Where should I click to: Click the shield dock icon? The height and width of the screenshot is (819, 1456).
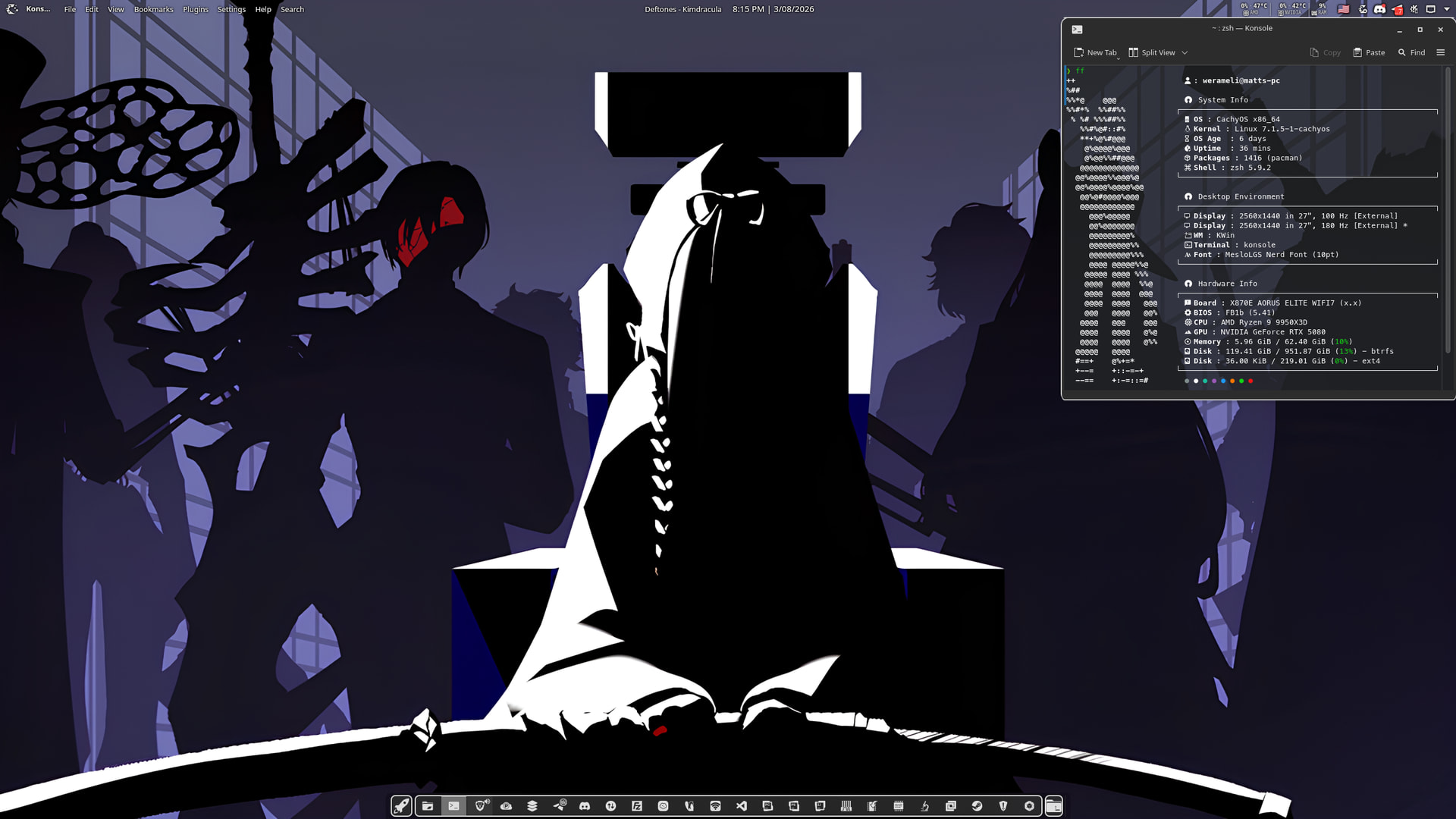tap(1003, 806)
